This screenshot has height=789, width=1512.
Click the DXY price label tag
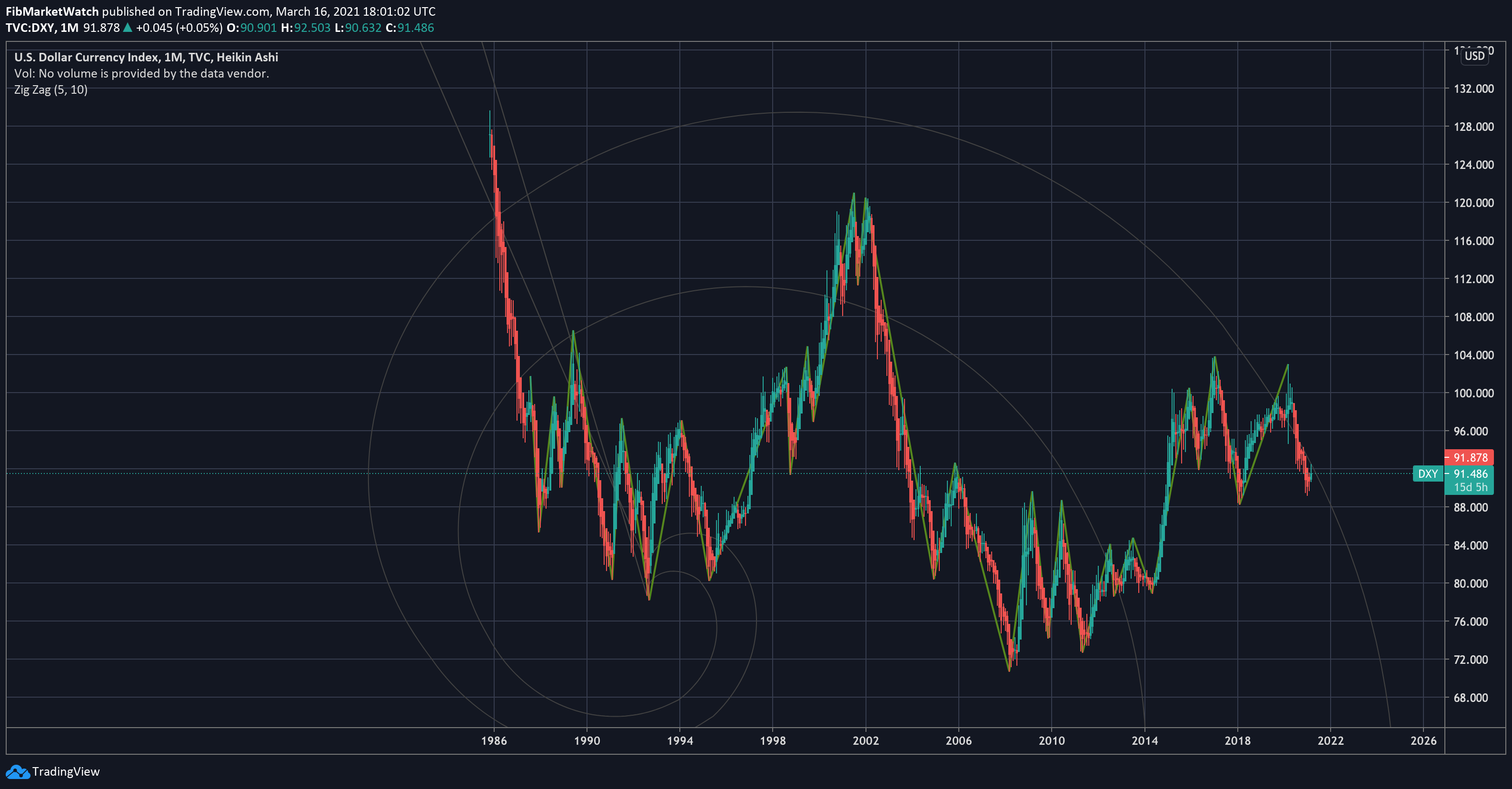pyautogui.click(x=1427, y=474)
